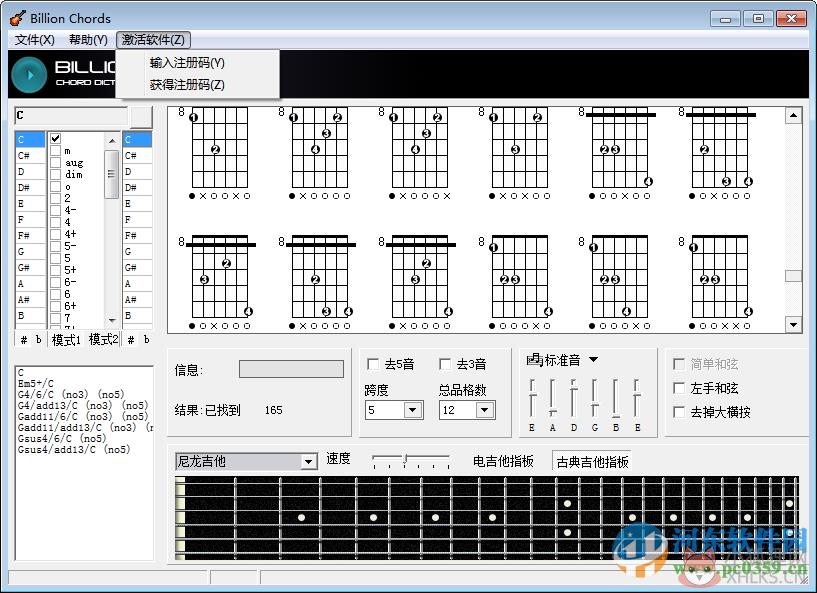Screen dimensions: 817x593
Task: Click the A string tuning slider
Action: [552, 398]
